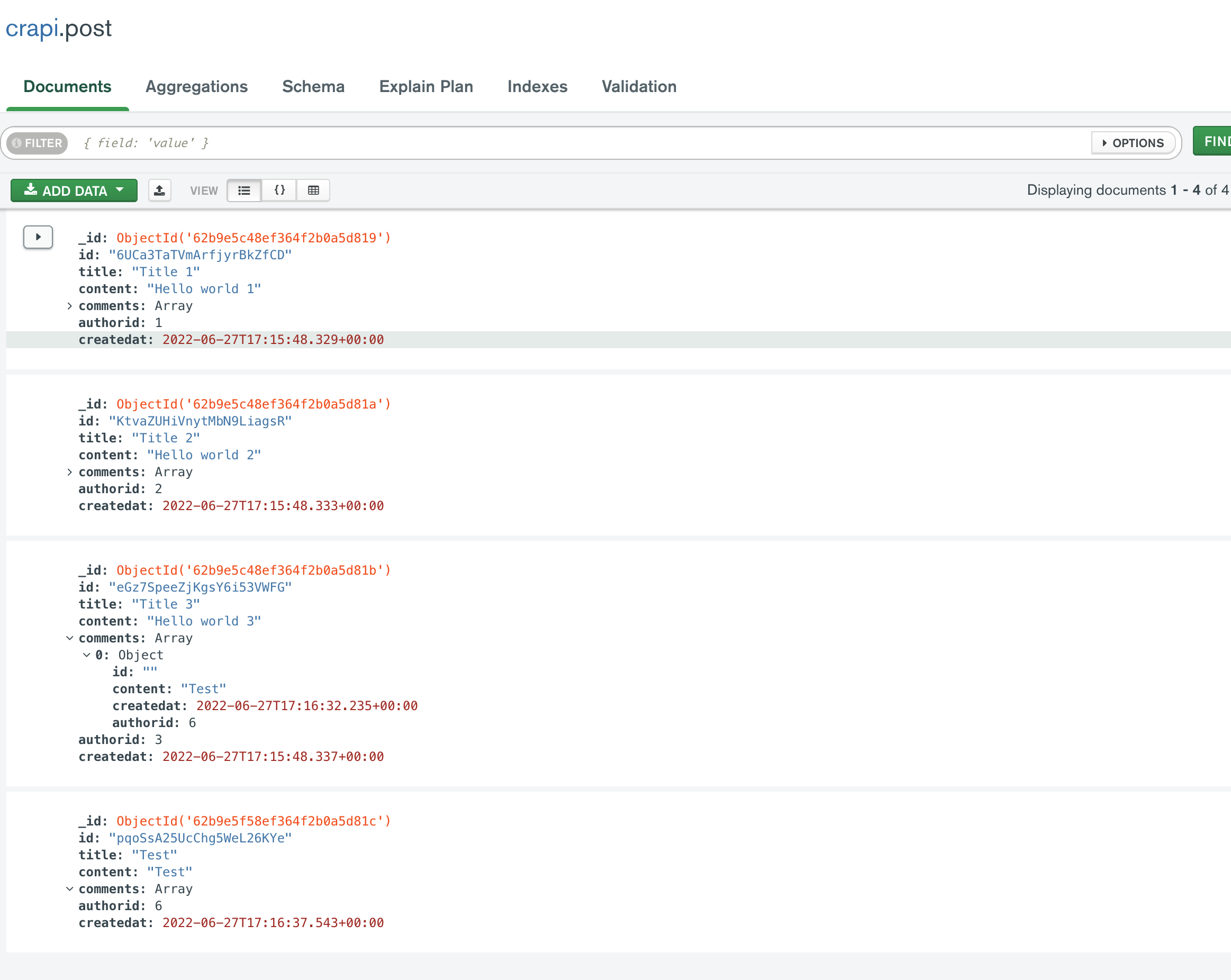The height and width of the screenshot is (980, 1231).
Task: Open the Aggregations tab
Action: coord(196,87)
